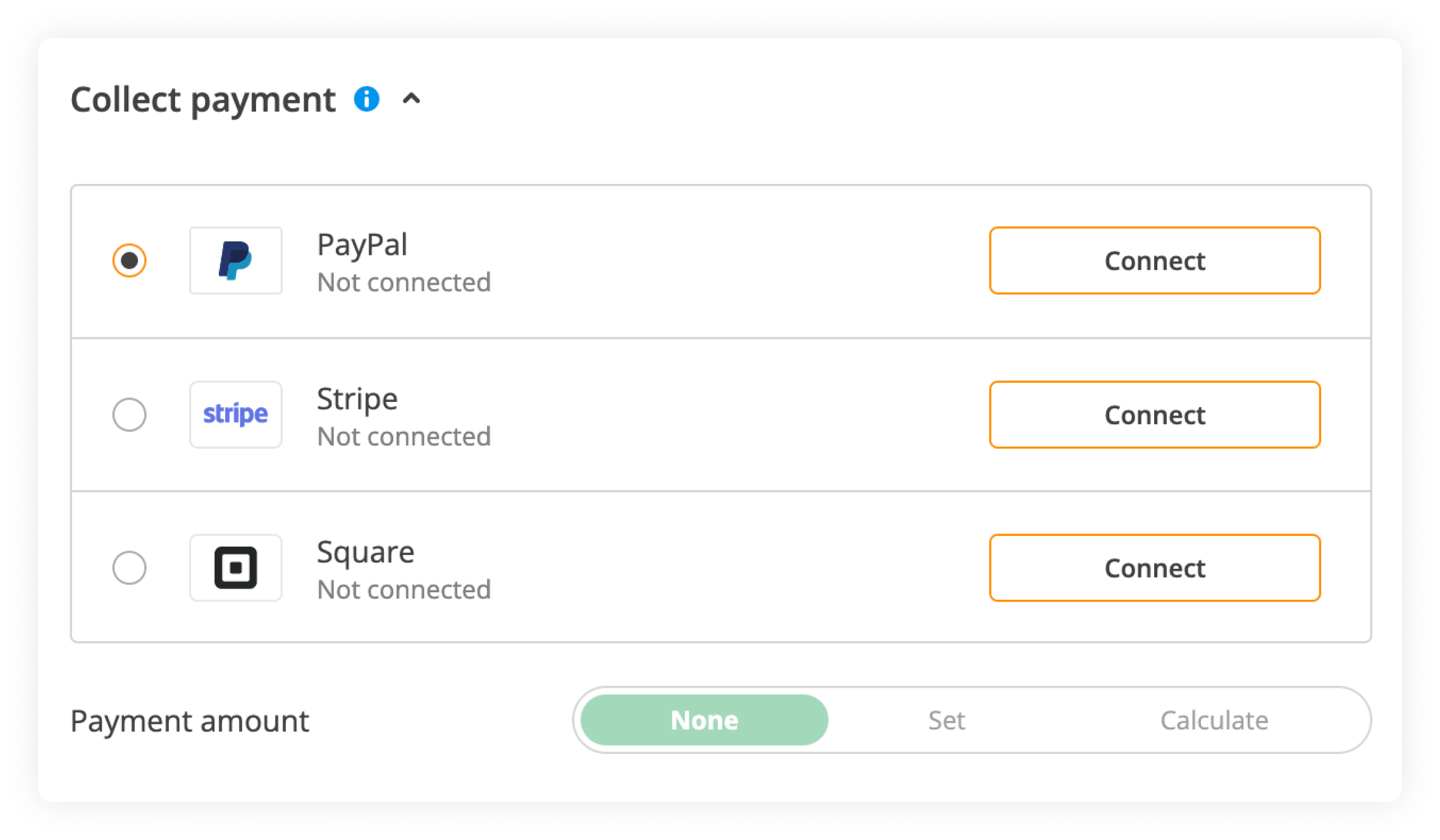Open the Collect payment info tooltip
Image resolution: width=1440 pixels, height=840 pixels.
coord(366,99)
